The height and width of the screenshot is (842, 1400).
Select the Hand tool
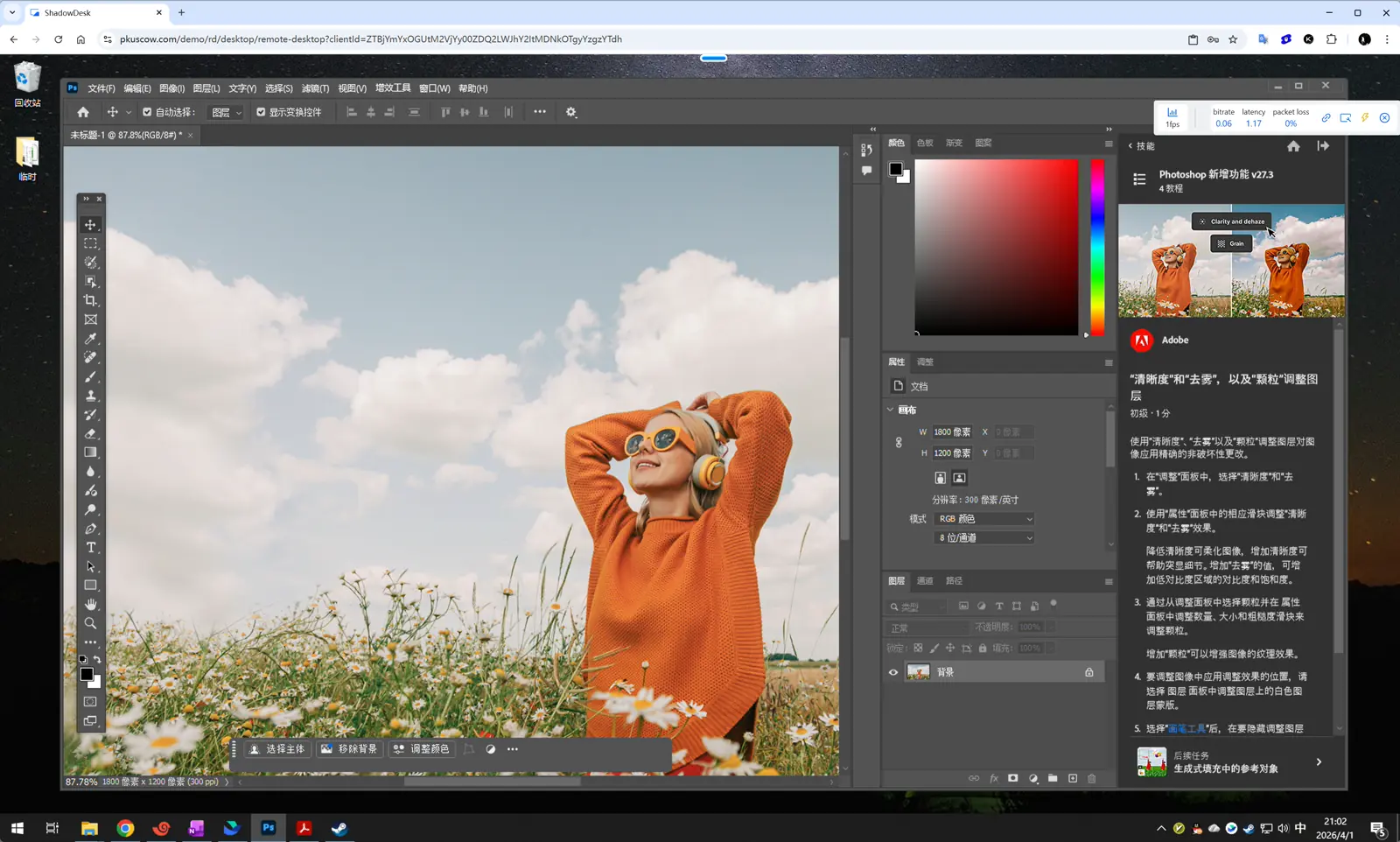[x=90, y=605]
